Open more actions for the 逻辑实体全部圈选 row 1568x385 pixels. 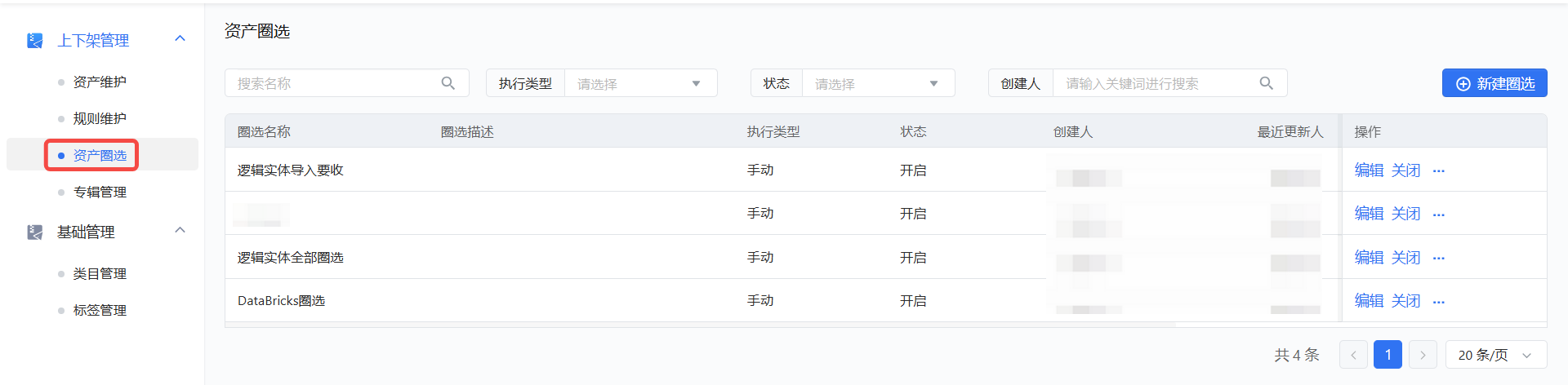1439,259
